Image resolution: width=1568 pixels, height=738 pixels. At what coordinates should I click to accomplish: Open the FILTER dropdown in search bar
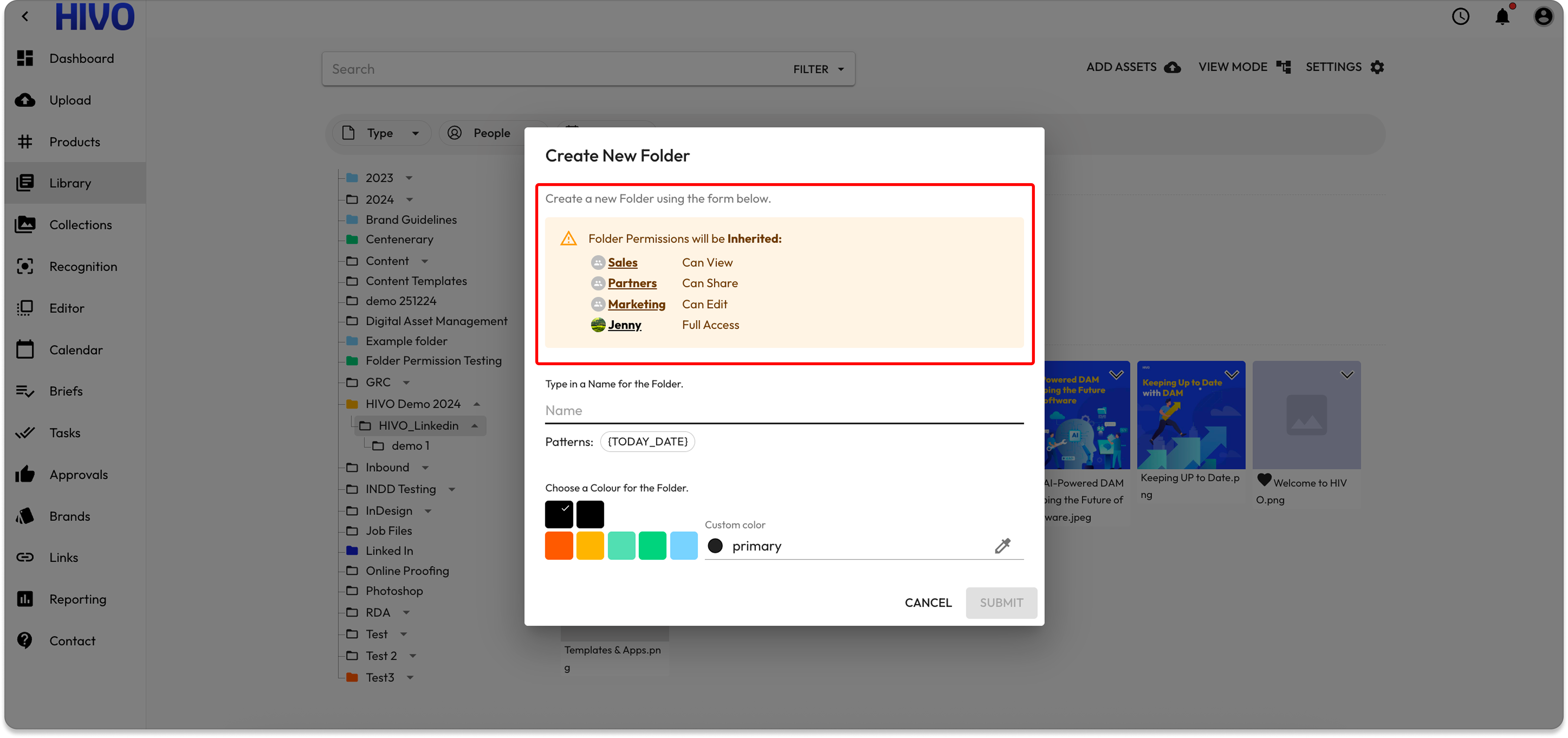(818, 69)
